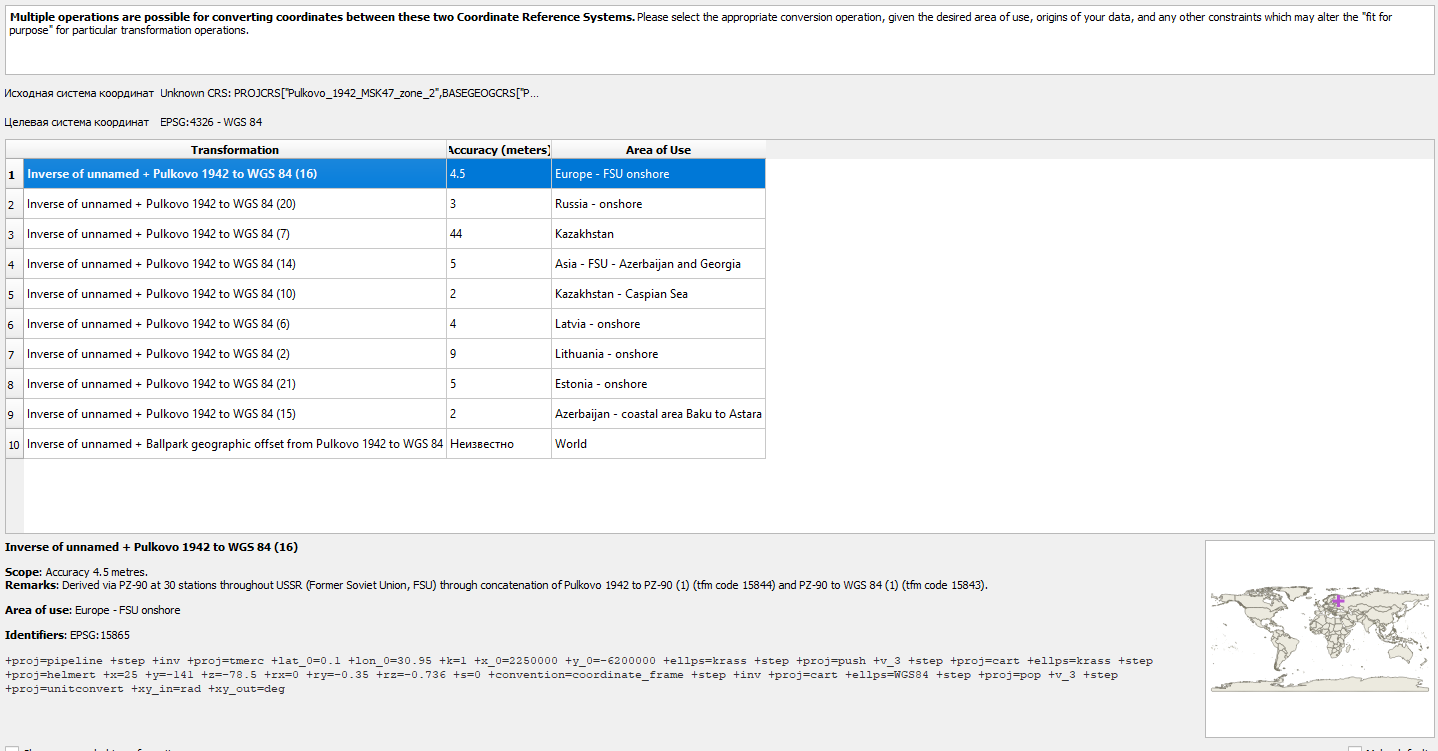Select the 'Lithuania - onshore' cell

pyautogui.click(x=658, y=354)
